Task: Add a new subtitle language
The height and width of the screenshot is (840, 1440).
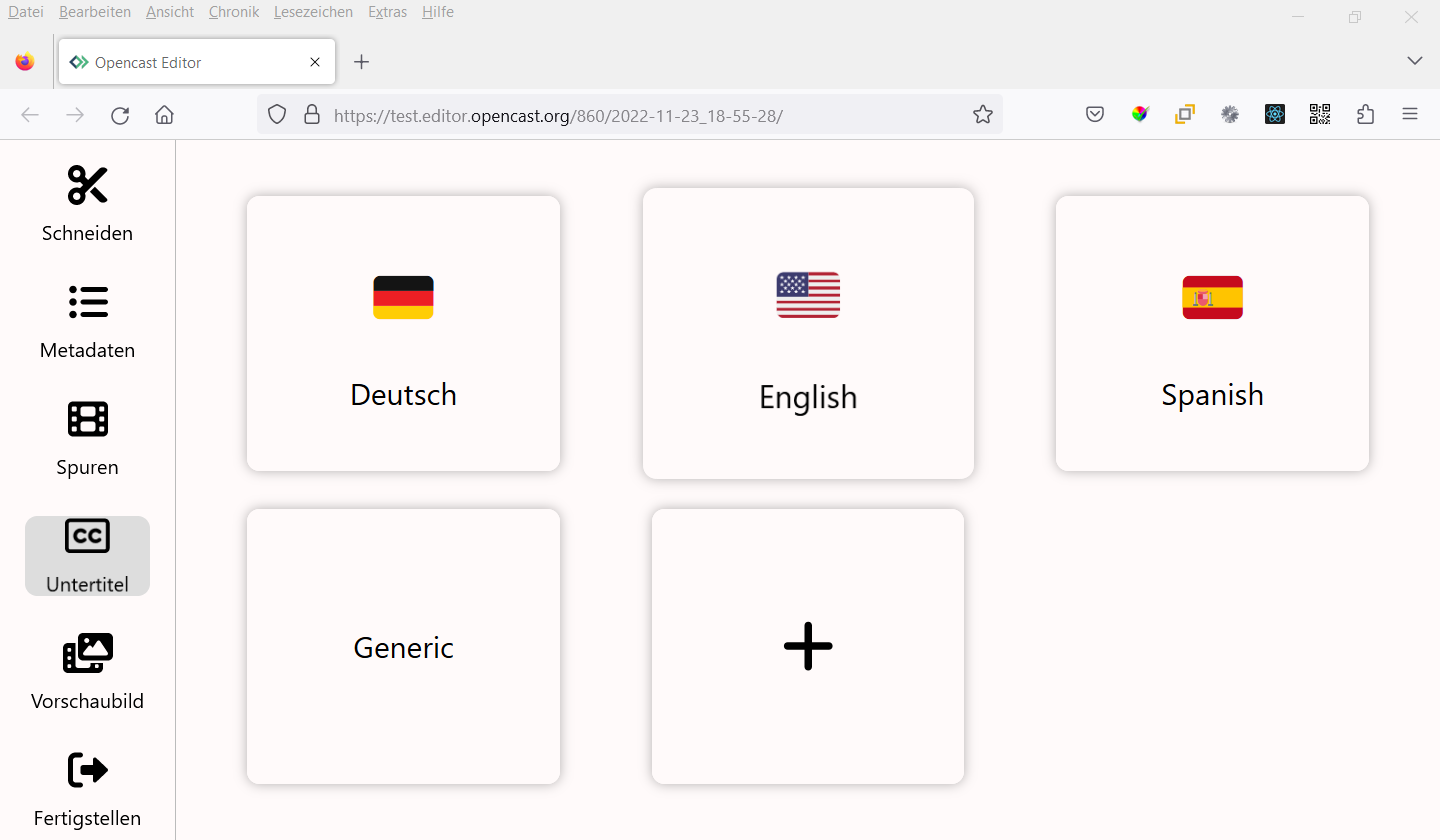Action: (807, 646)
